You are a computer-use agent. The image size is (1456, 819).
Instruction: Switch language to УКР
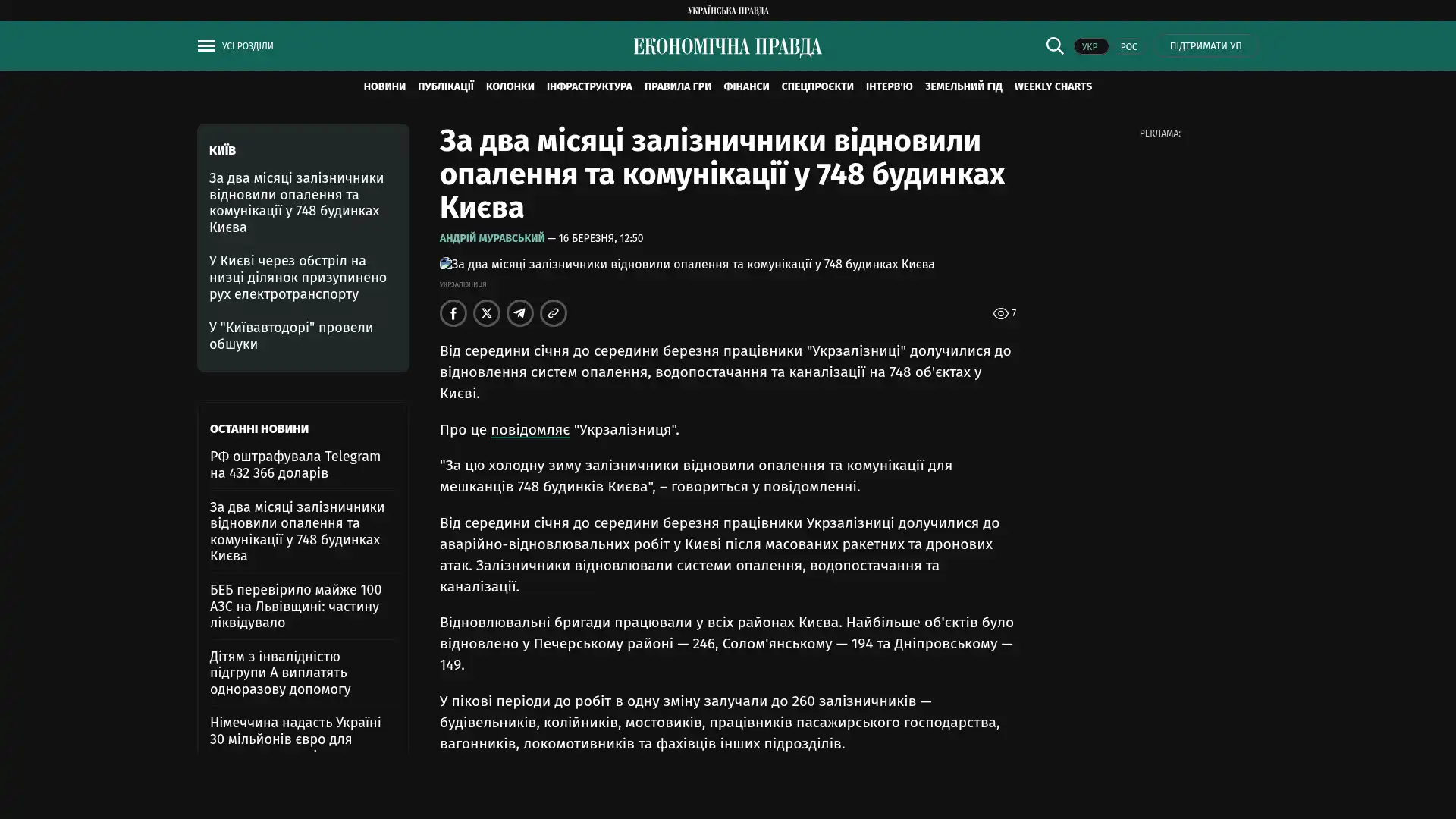tap(1090, 47)
